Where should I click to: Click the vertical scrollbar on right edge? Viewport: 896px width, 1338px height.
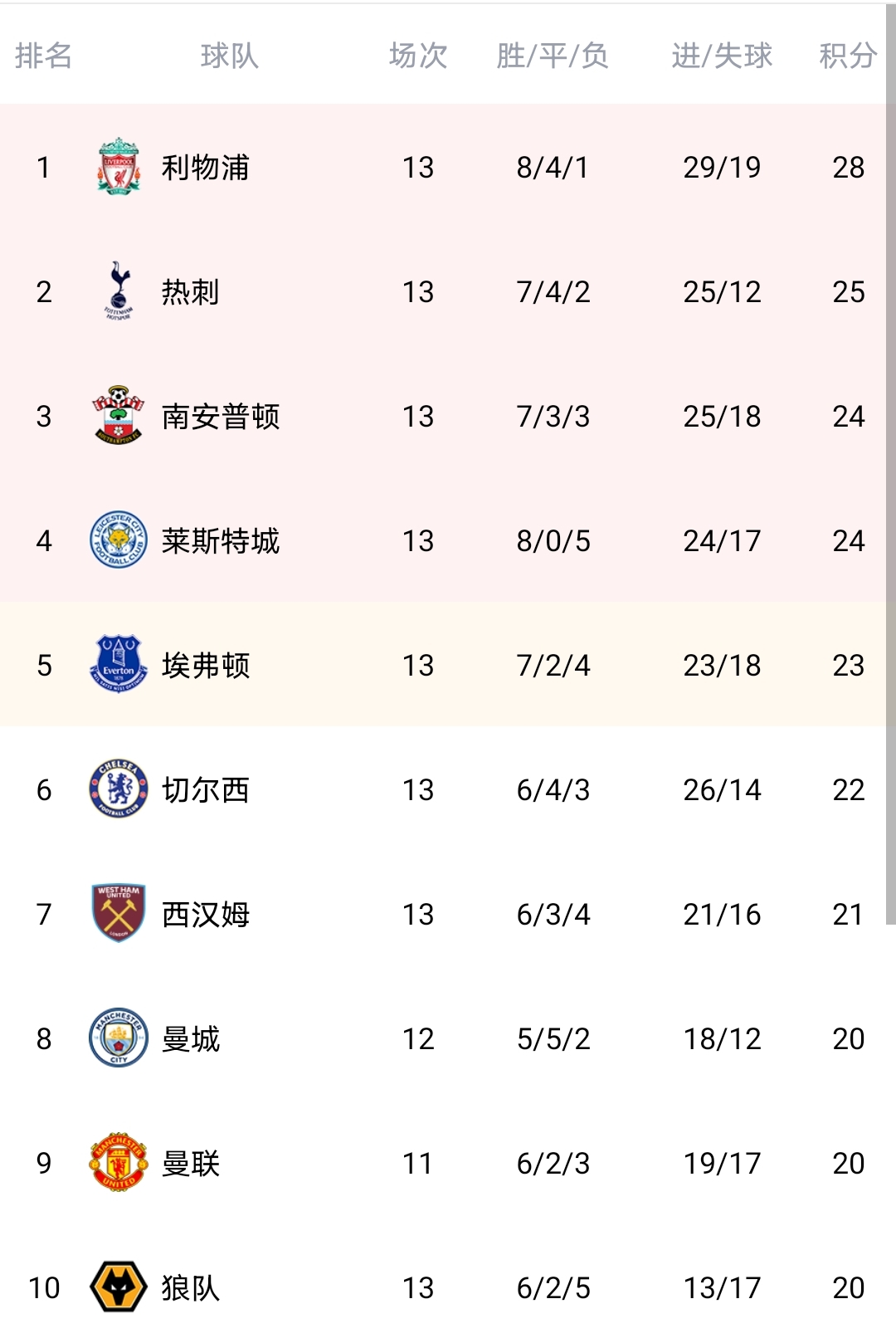(x=890, y=465)
